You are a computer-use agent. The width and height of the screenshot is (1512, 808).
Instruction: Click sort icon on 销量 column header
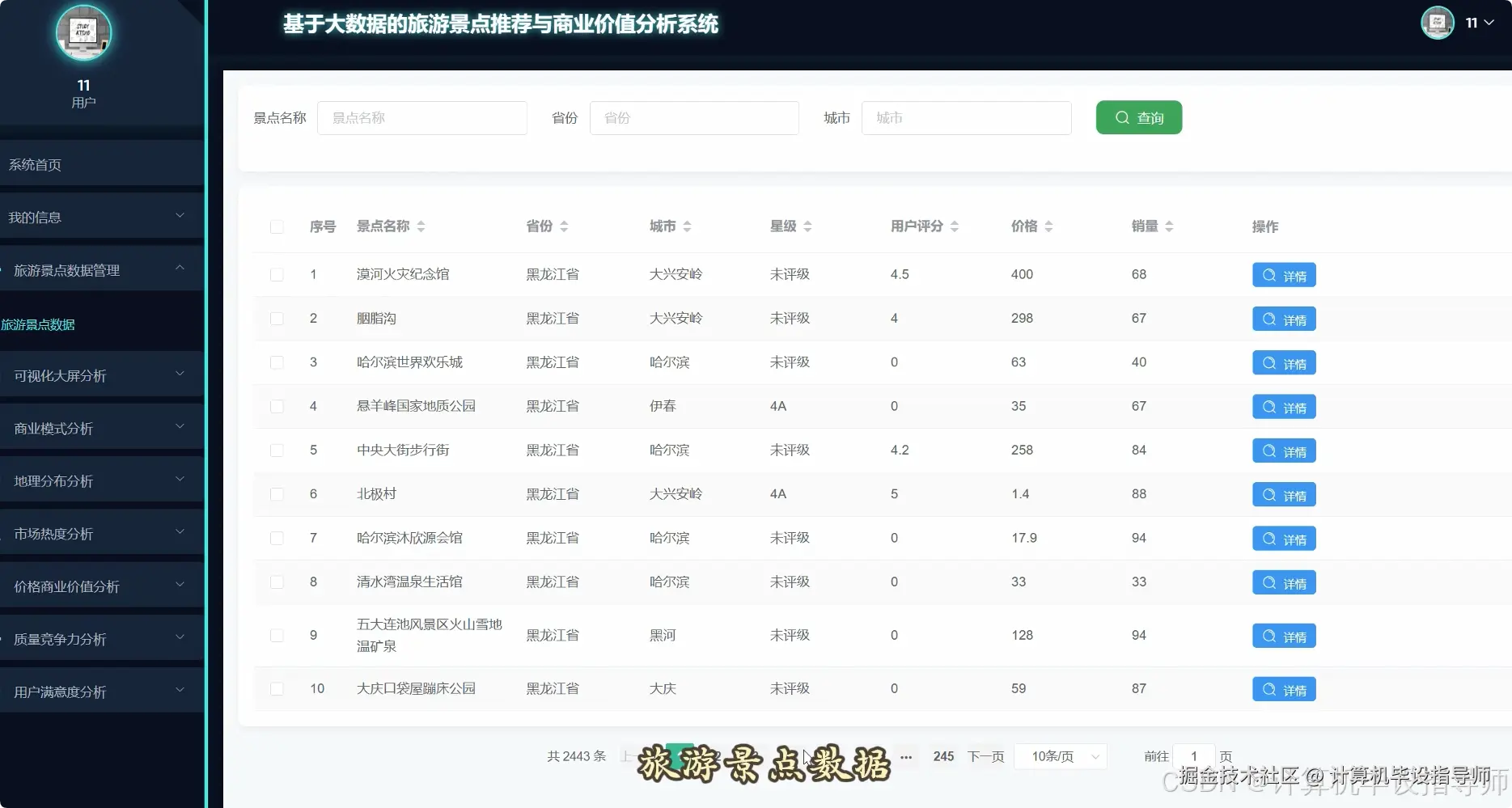tap(1170, 226)
